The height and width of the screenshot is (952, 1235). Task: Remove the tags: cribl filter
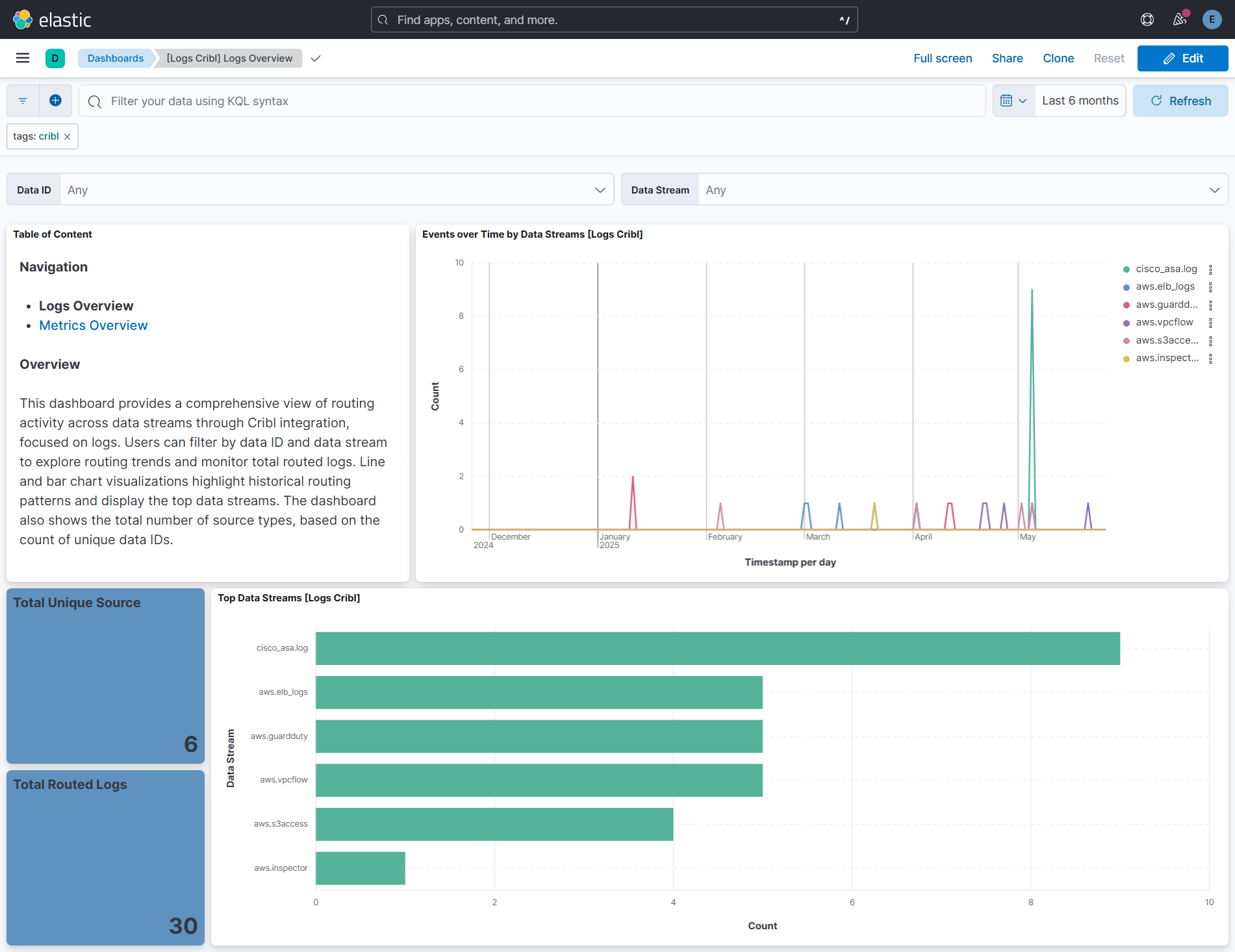click(67, 136)
